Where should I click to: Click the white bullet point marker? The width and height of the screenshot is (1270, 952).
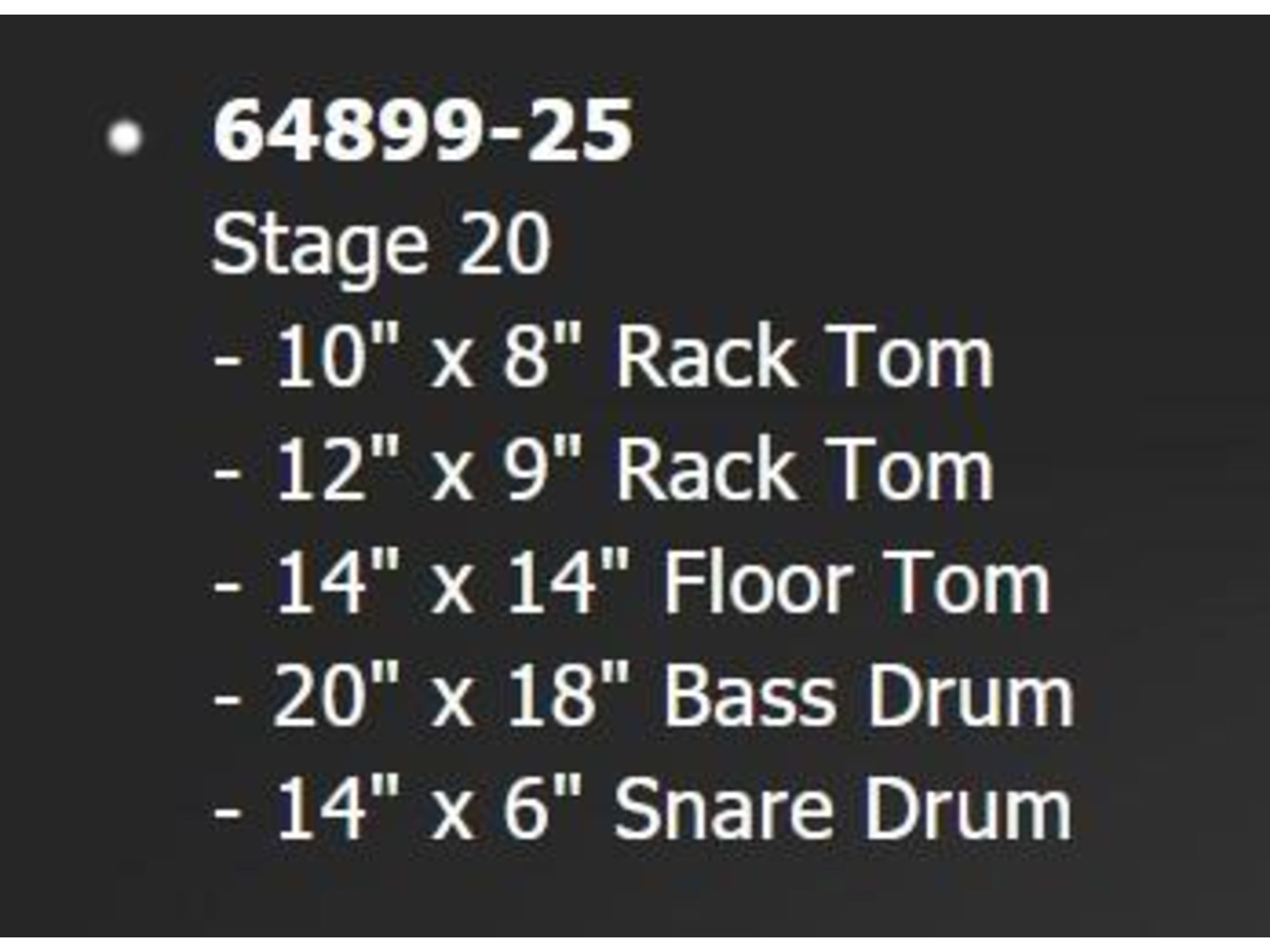click(x=124, y=137)
